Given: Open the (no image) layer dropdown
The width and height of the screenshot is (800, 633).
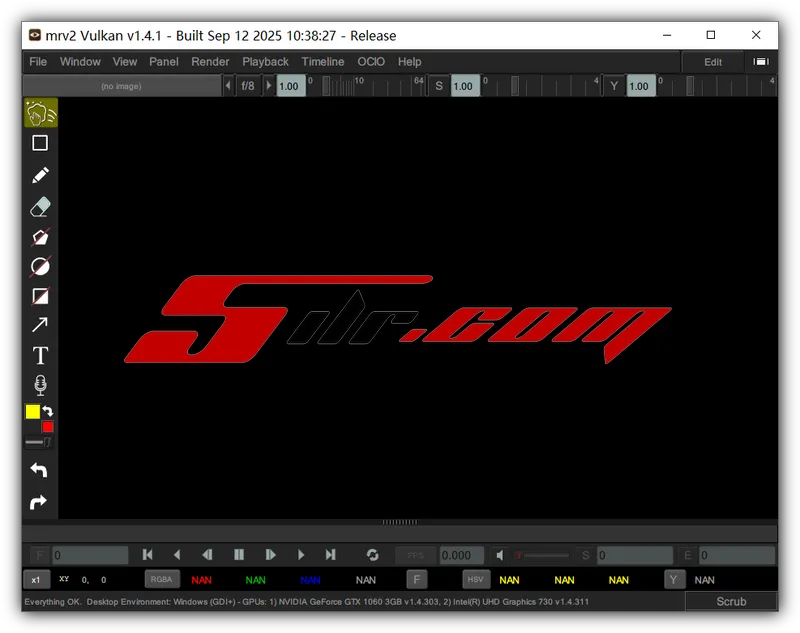Looking at the screenshot, I should pos(121,86).
